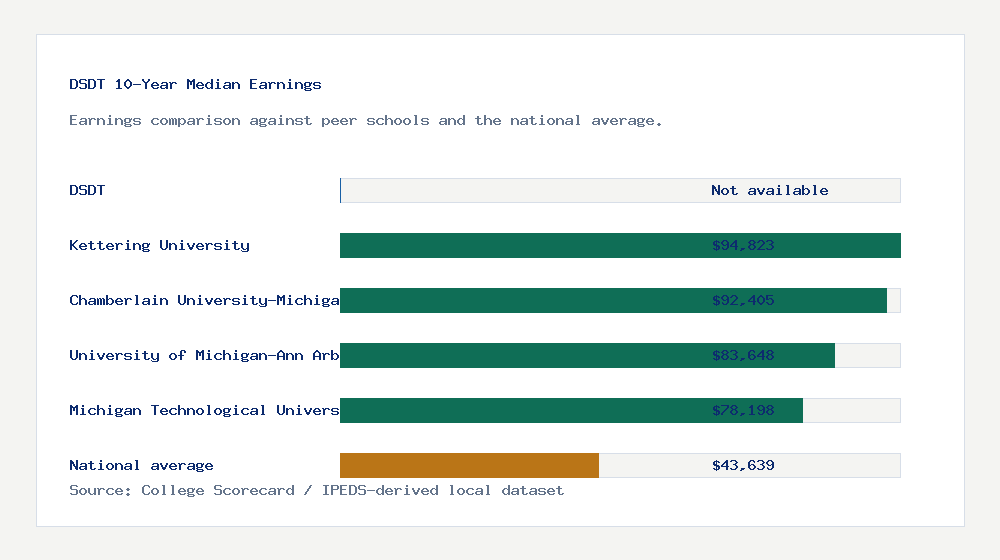1000x560 pixels.
Task: Select the University of Michigan-Ann Arbor label
Action: coord(204,355)
